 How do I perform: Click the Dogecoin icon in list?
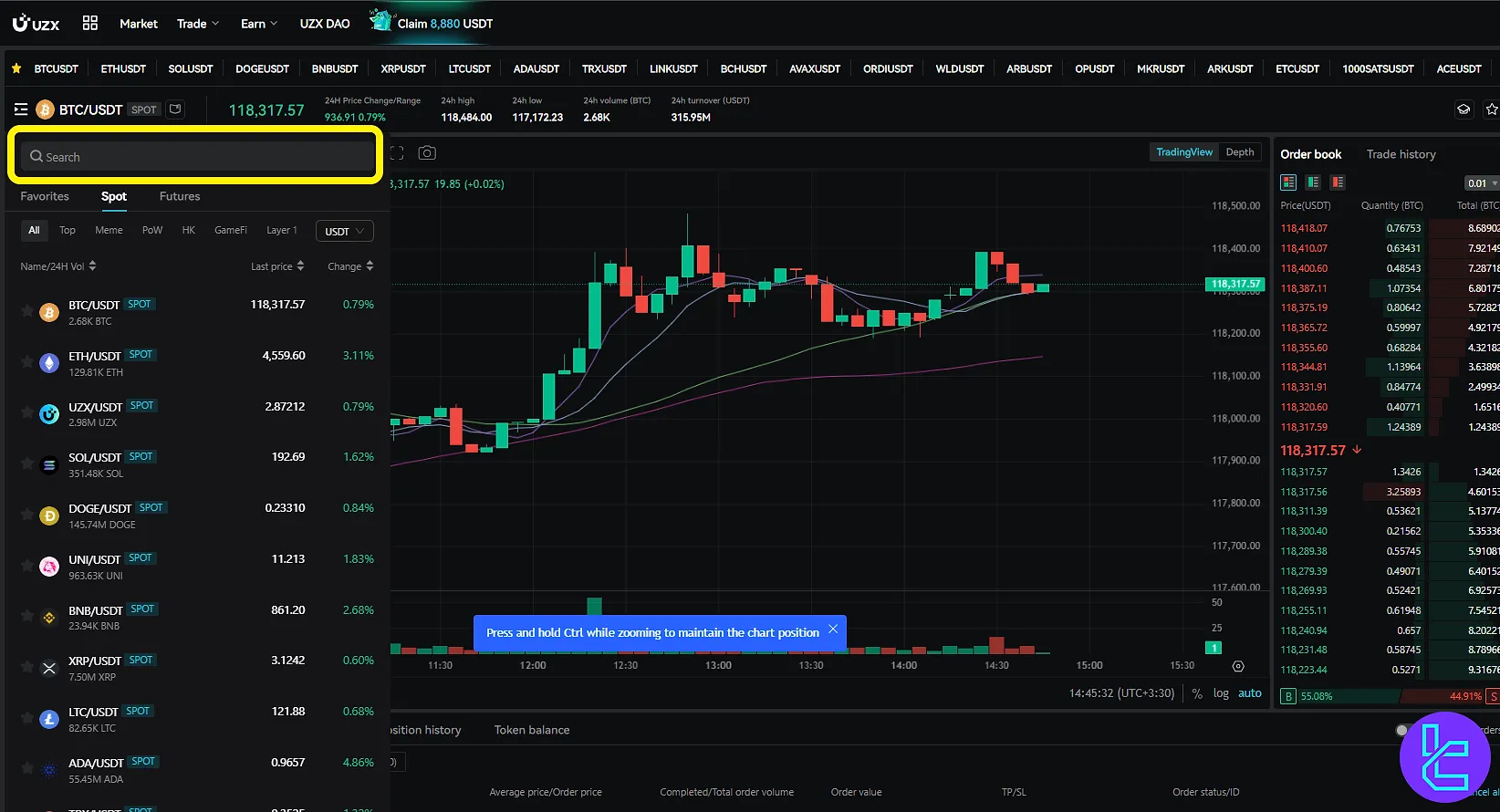click(49, 516)
